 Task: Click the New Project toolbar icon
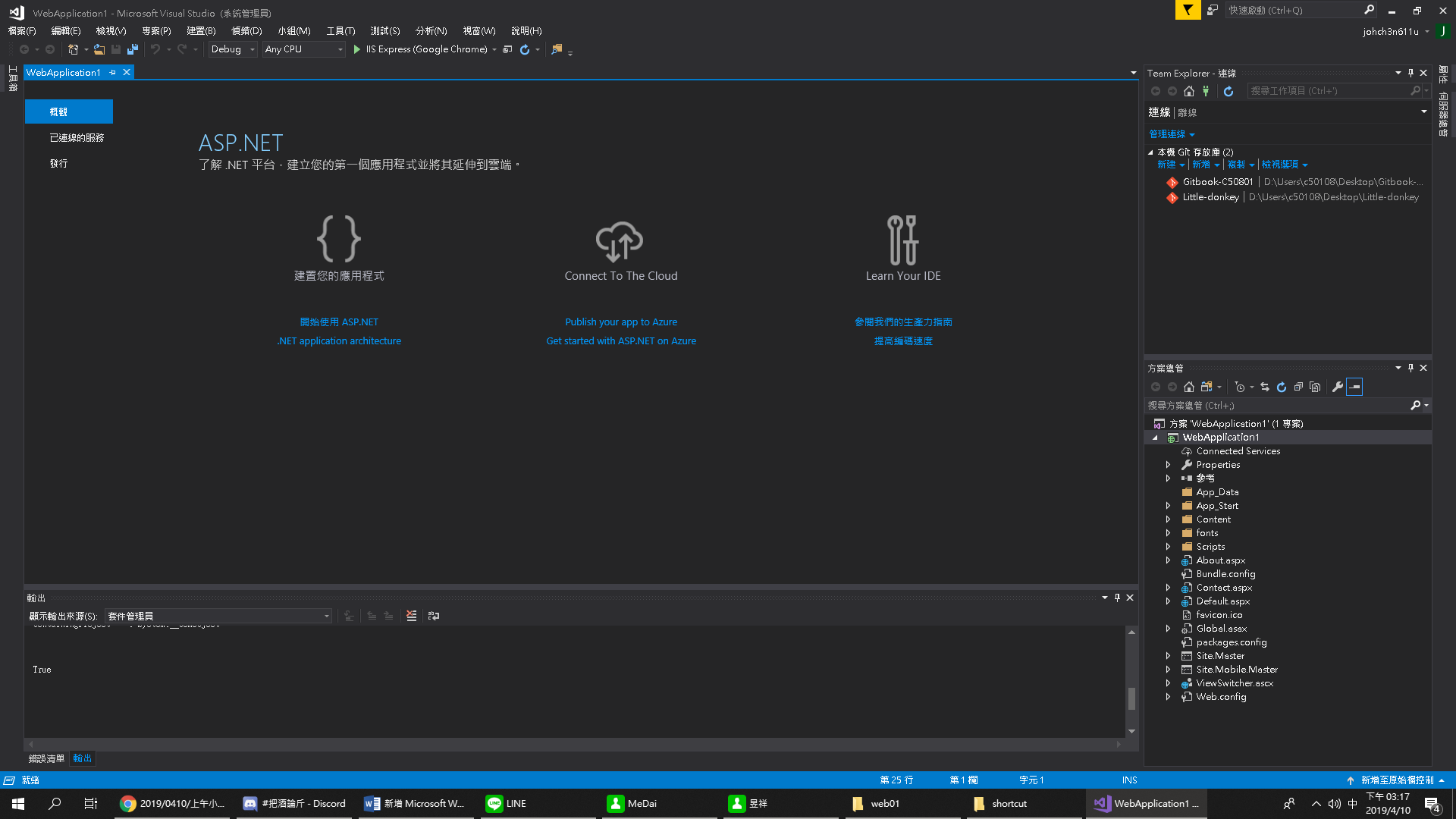(x=73, y=49)
